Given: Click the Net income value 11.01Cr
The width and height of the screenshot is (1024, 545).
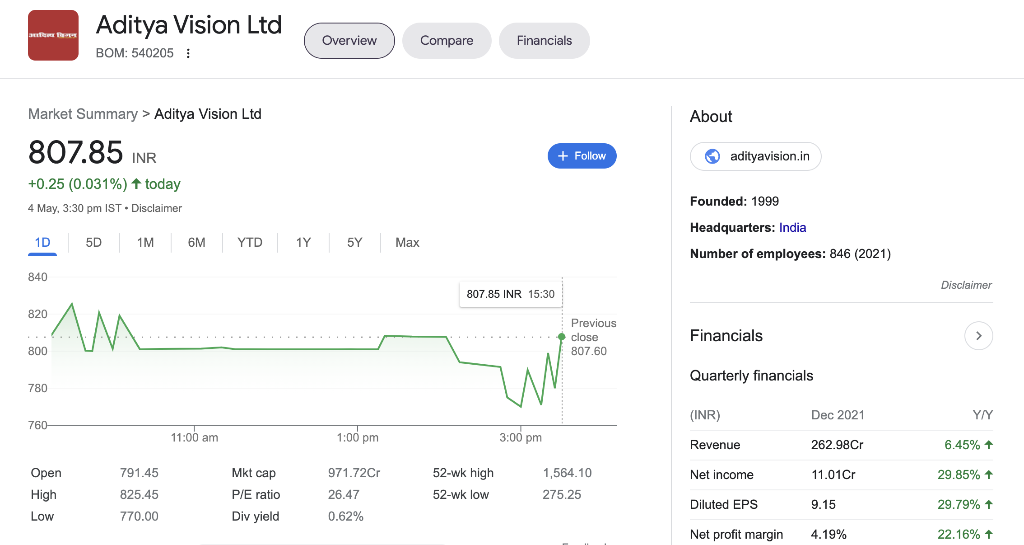Looking at the screenshot, I should pyautogui.click(x=833, y=475).
